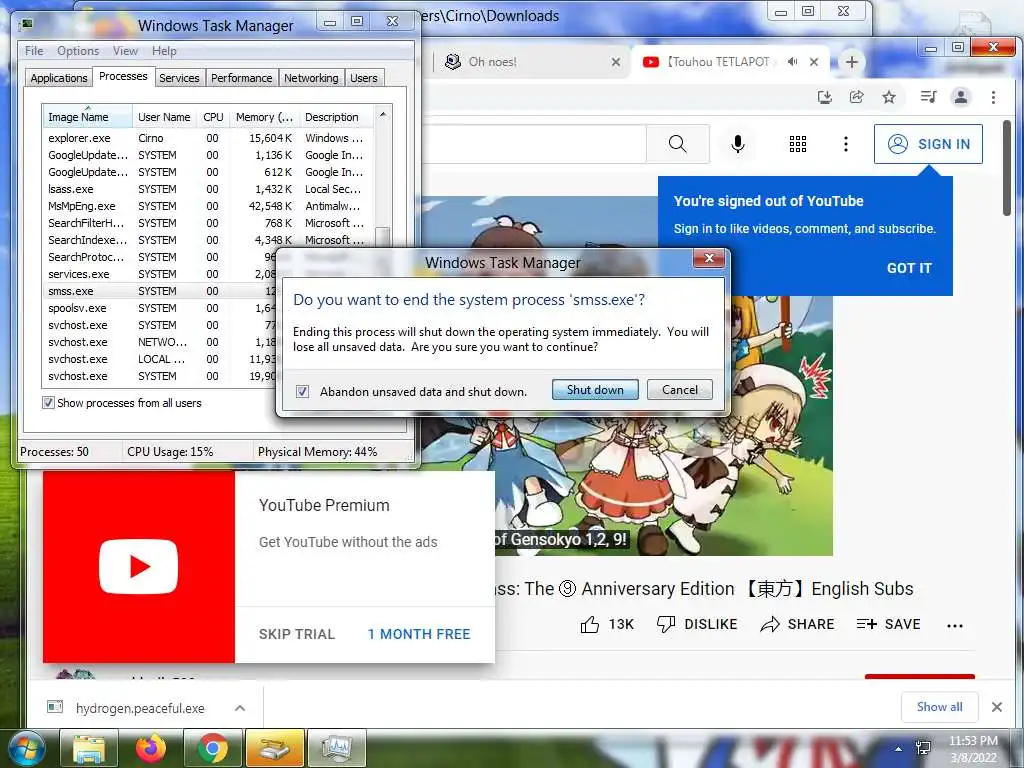
Task: Switch to the Networking tab
Action: tap(311, 78)
